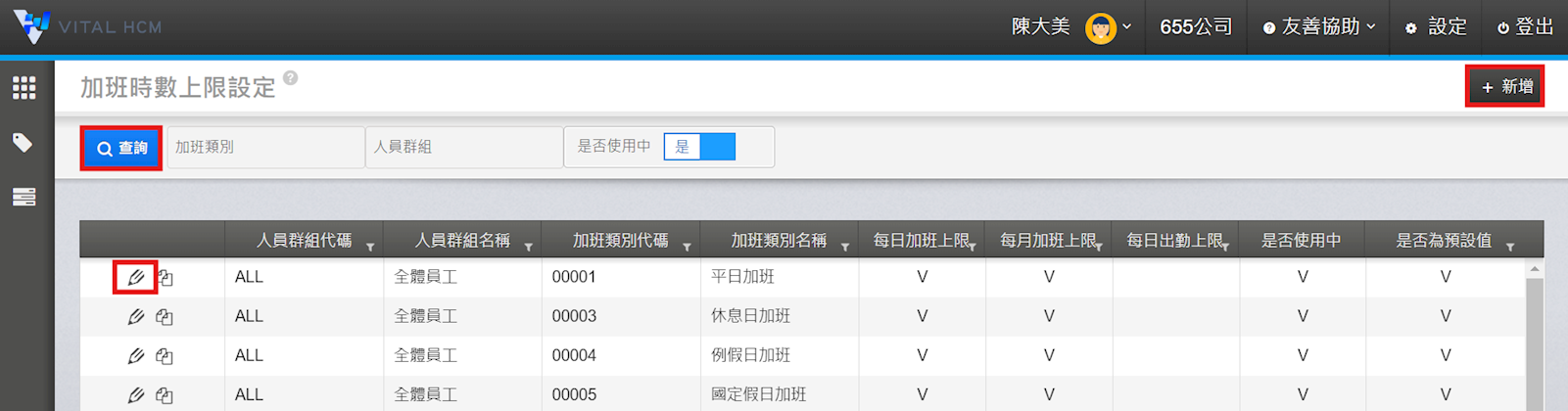Screen dimensions: 1568x411
Task: Click the tag icon in sidebar
Action: [x=24, y=143]
